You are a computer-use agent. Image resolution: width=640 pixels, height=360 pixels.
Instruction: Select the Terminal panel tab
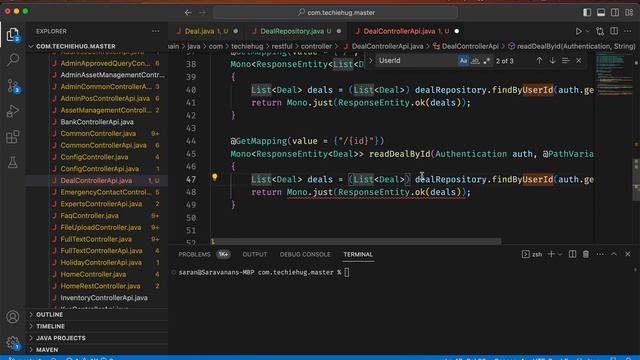358,254
